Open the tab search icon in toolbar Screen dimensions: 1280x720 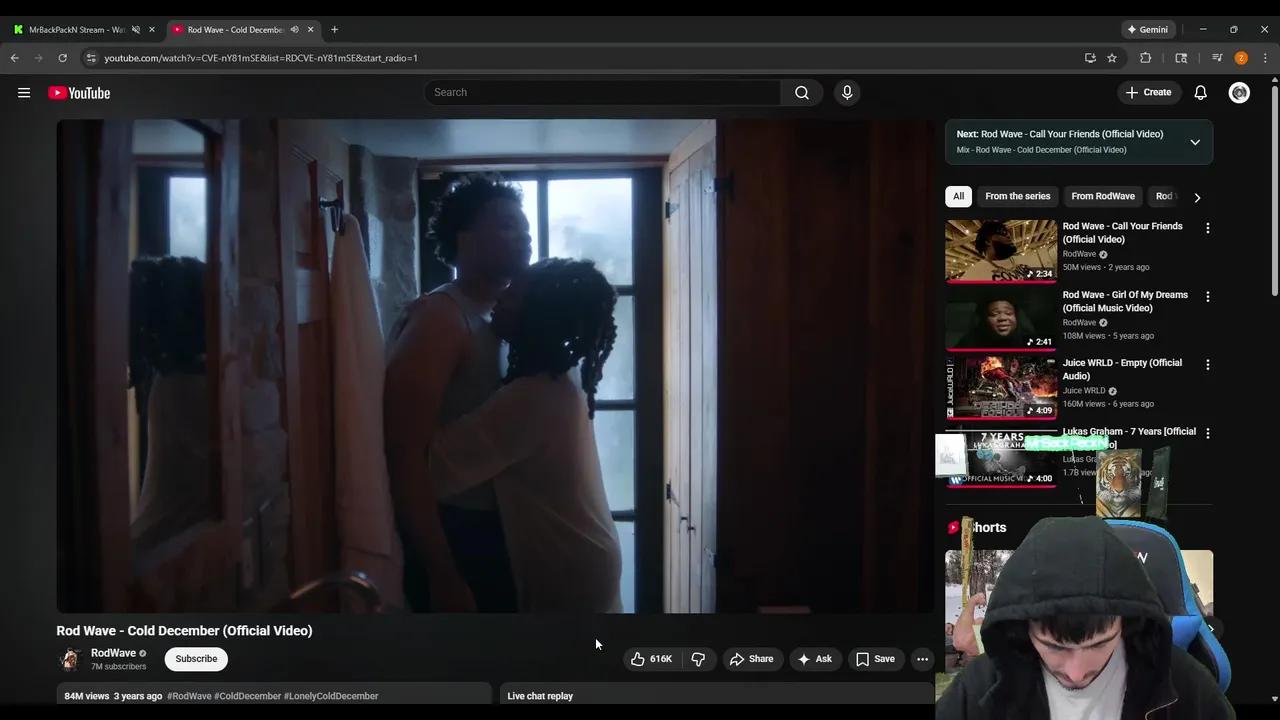1181,58
